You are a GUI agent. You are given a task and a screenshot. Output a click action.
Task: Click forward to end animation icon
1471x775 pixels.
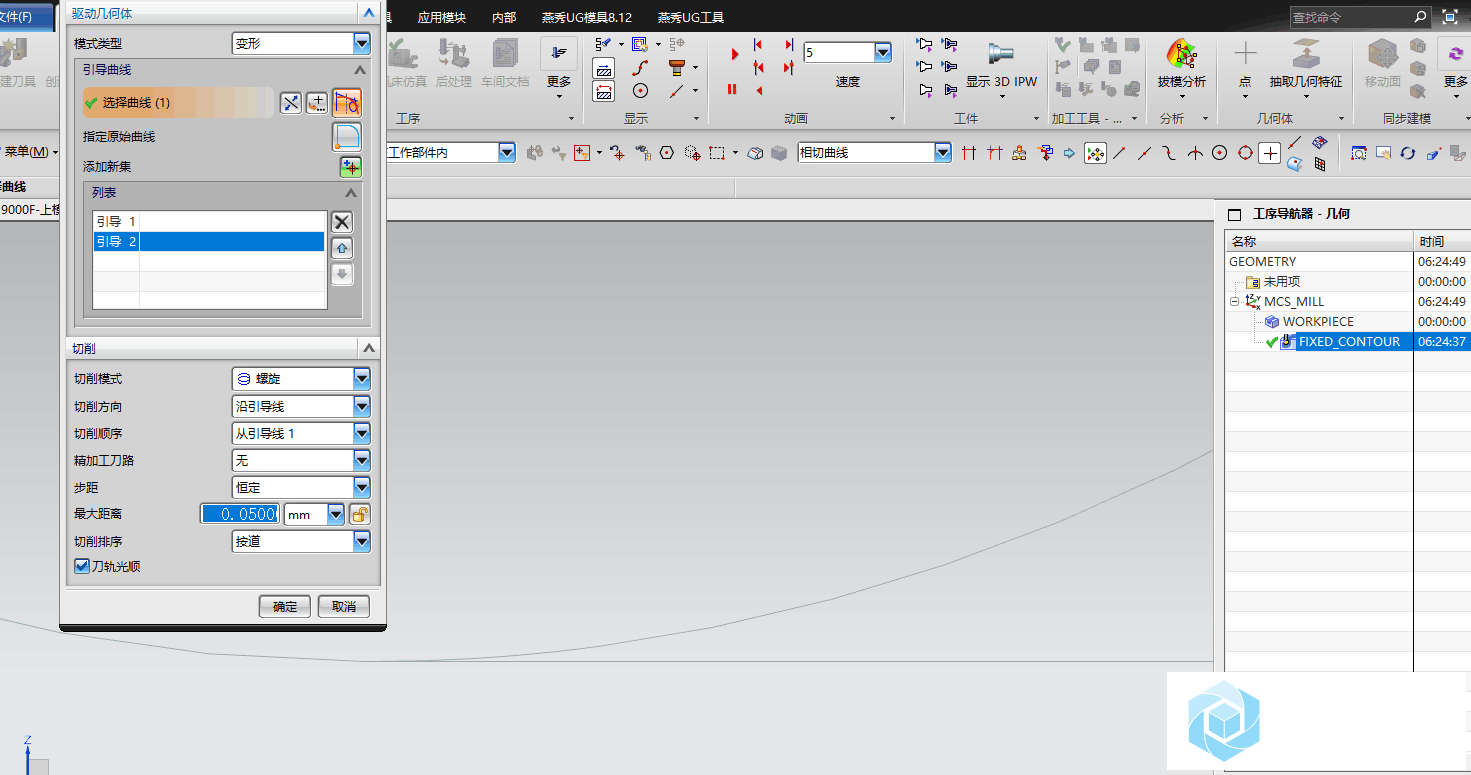(789, 45)
